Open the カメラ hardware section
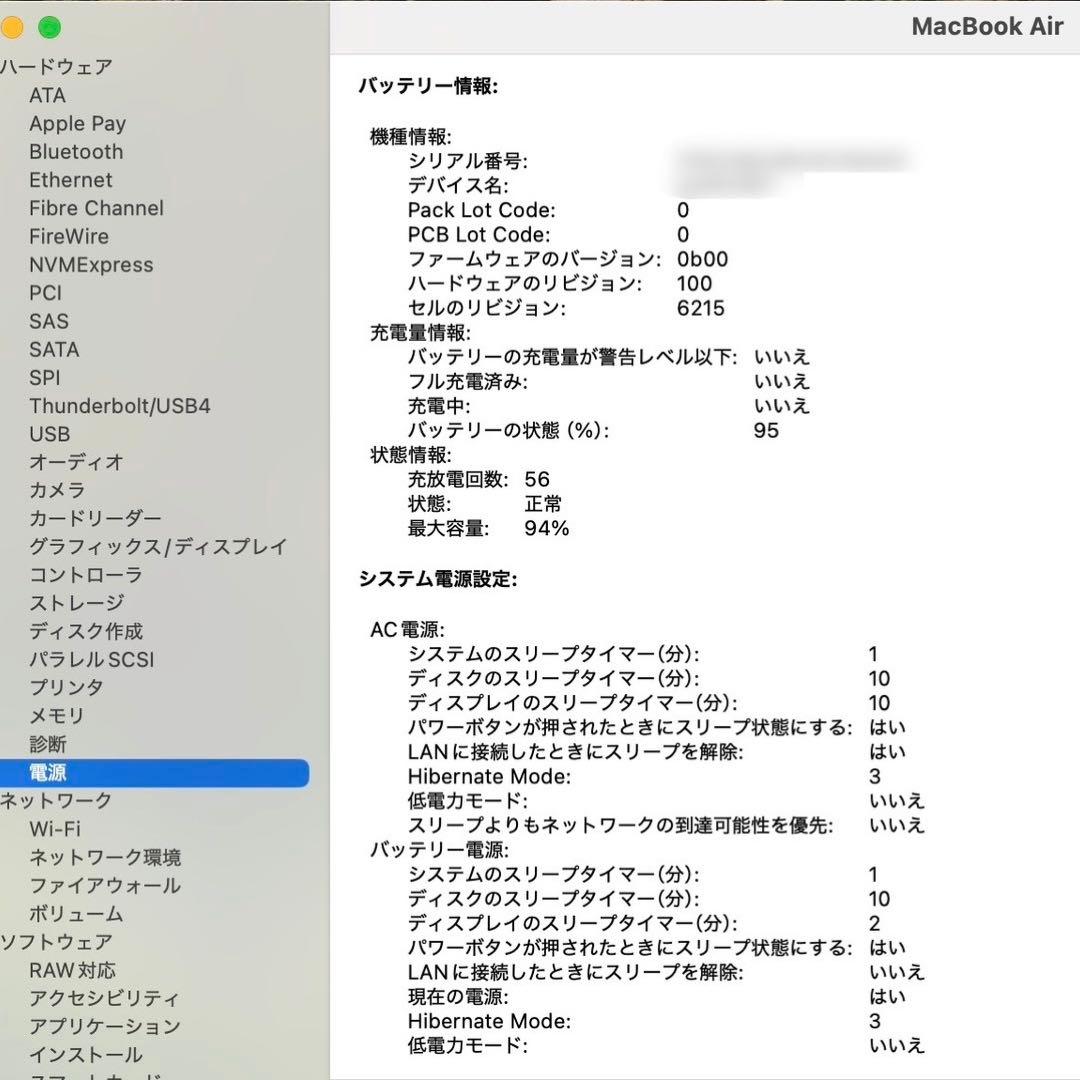The height and width of the screenshot is (1080, 1080). click(57, 490)
